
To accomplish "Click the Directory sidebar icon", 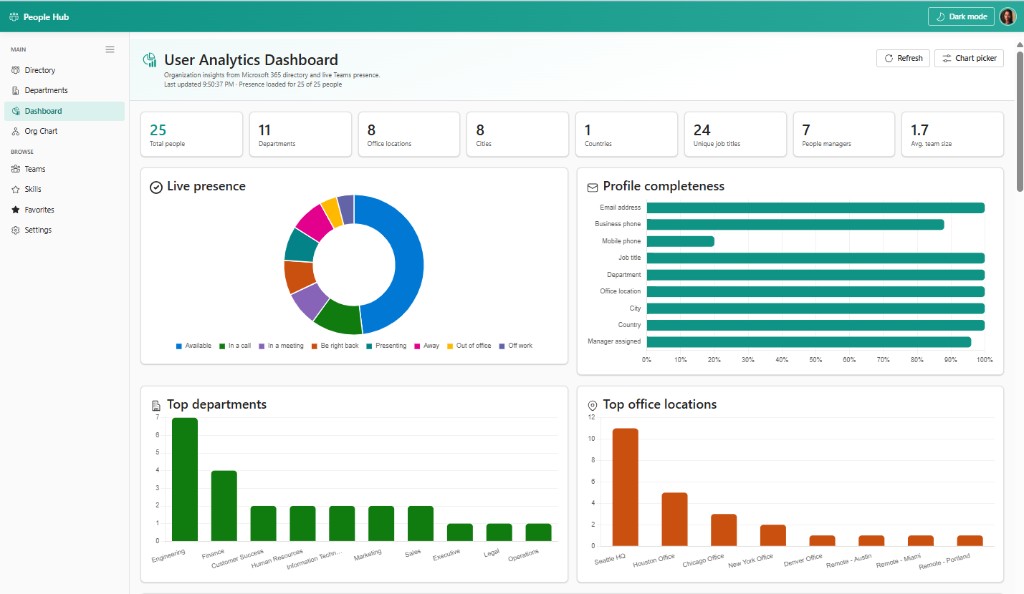I will click(16, 70).
